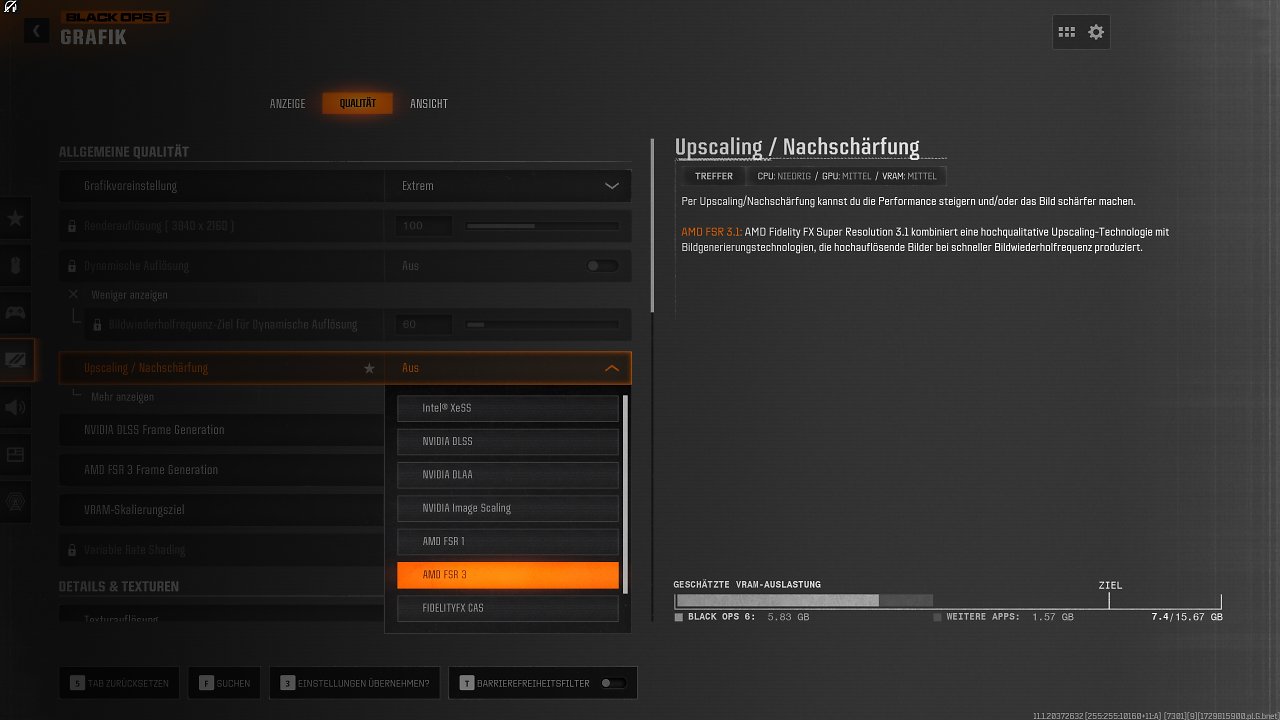Click the Renderauflösung slider
1280x720 pixels.
pyautogui.click(x=542, y=226)
